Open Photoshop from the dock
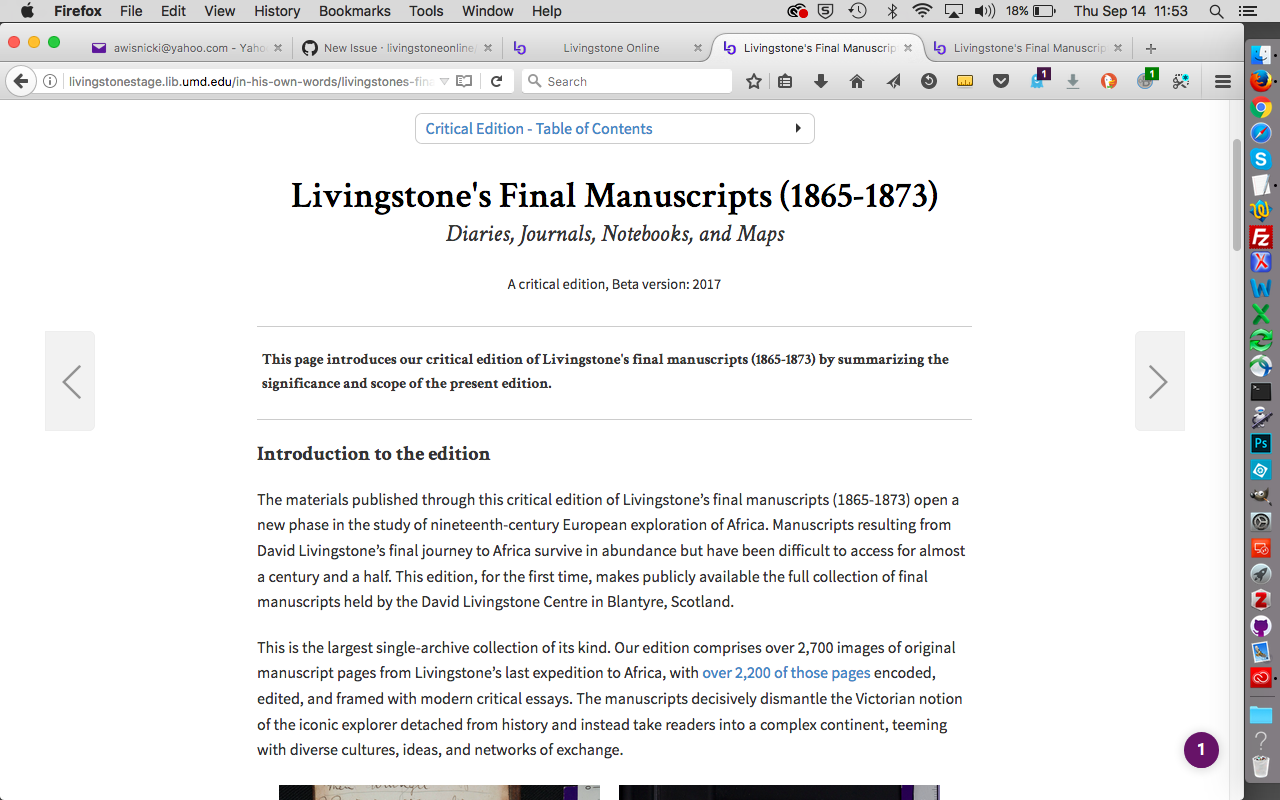Image resolution: width=1280 pixels, height=800 pixels. tap(1261, 443)
